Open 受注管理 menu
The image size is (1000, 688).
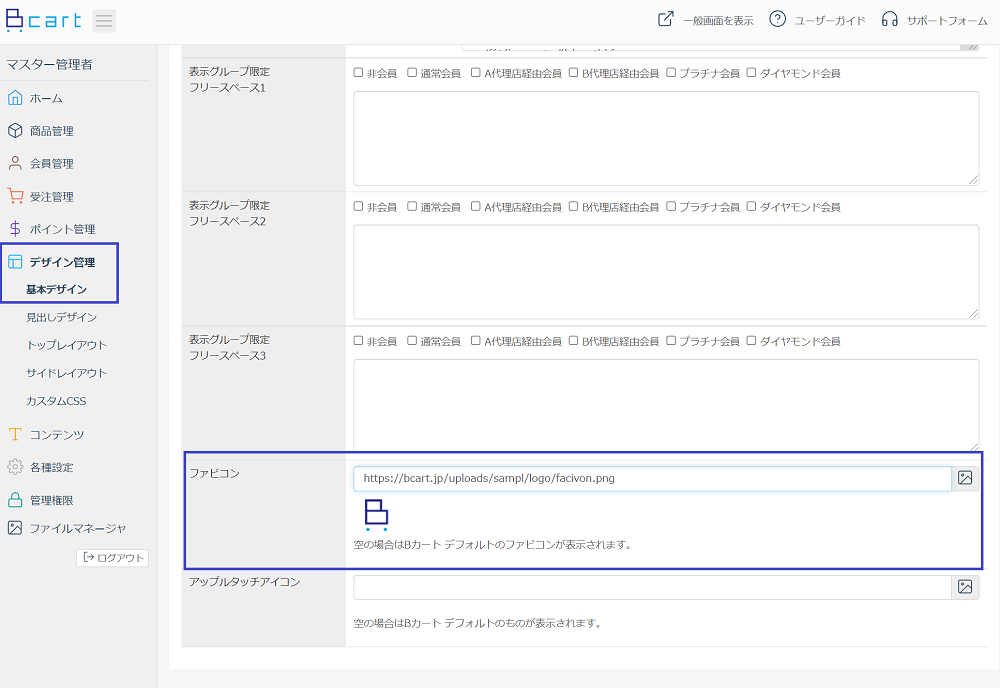[52, 196]
